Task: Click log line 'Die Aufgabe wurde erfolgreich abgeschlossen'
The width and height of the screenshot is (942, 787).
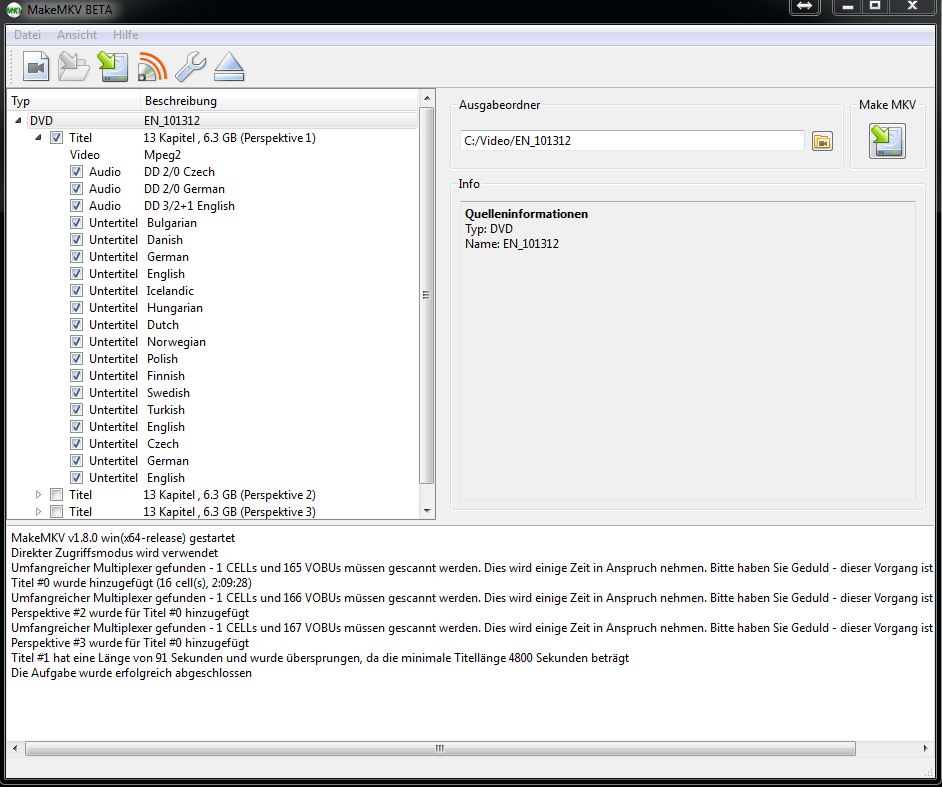Action: click(132, 673)
